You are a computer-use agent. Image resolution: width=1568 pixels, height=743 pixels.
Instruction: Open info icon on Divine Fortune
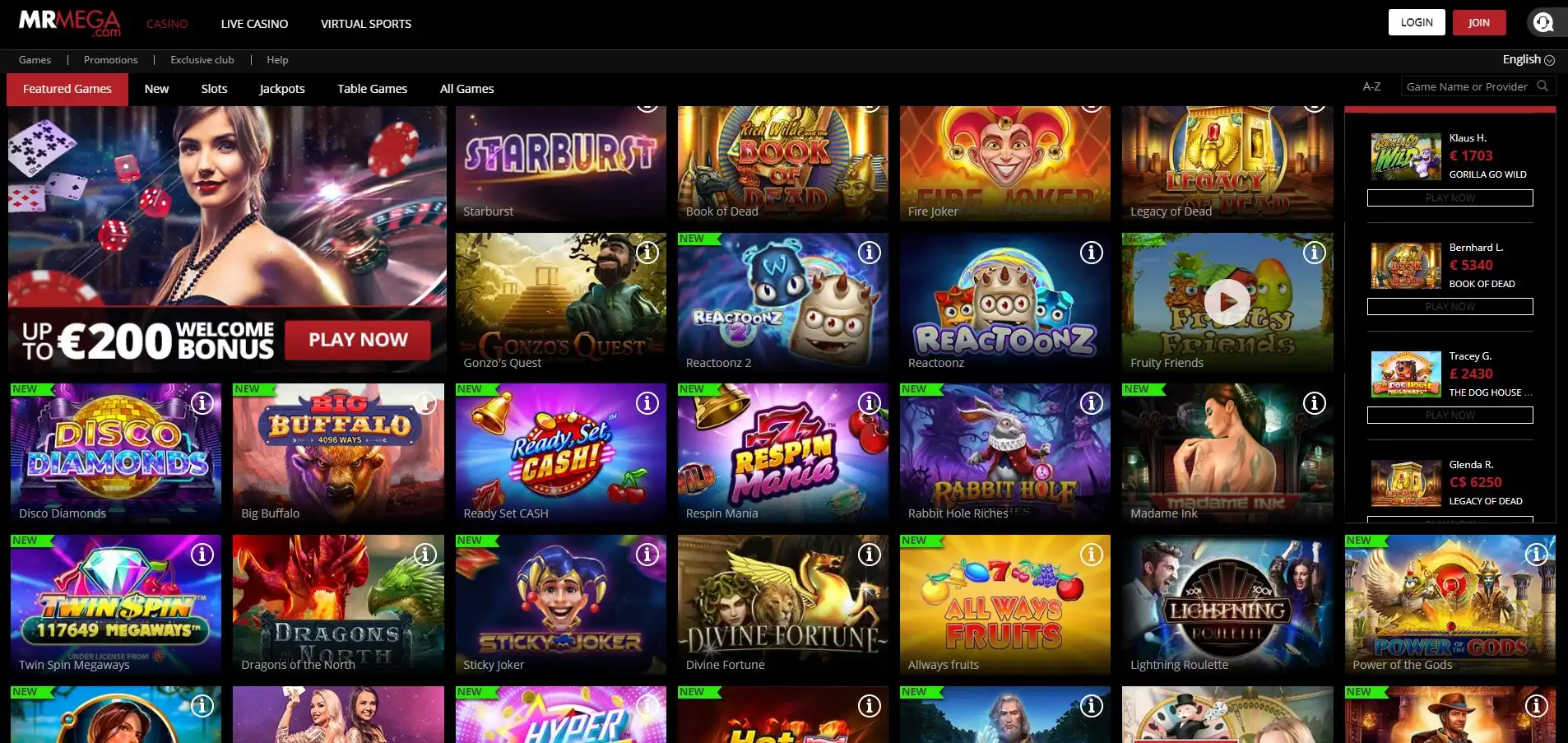870,555
